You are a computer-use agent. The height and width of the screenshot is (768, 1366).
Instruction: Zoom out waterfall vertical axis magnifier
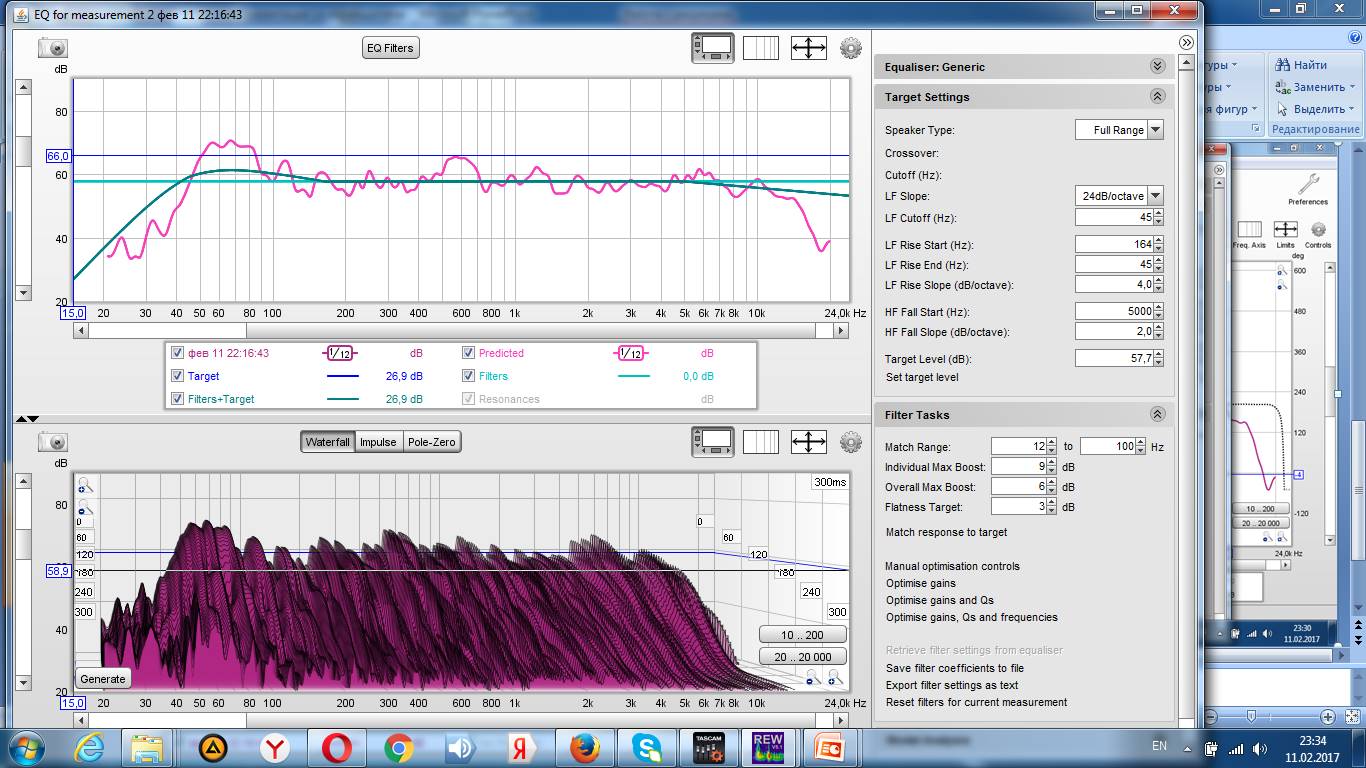click(85, 508)
